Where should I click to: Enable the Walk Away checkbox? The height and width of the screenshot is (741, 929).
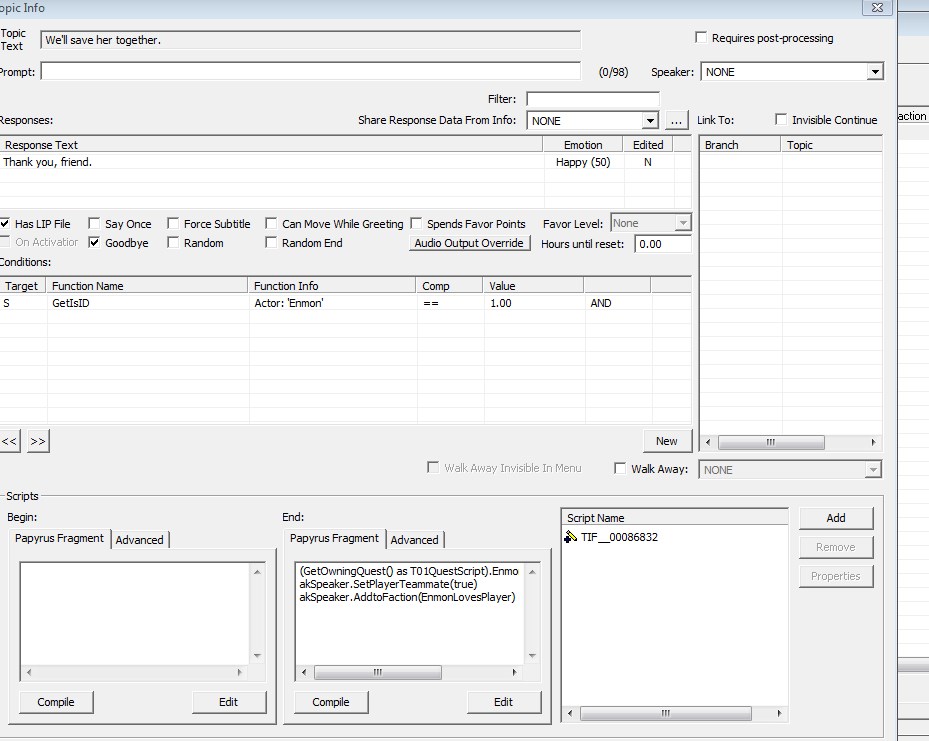coord(620,469)
